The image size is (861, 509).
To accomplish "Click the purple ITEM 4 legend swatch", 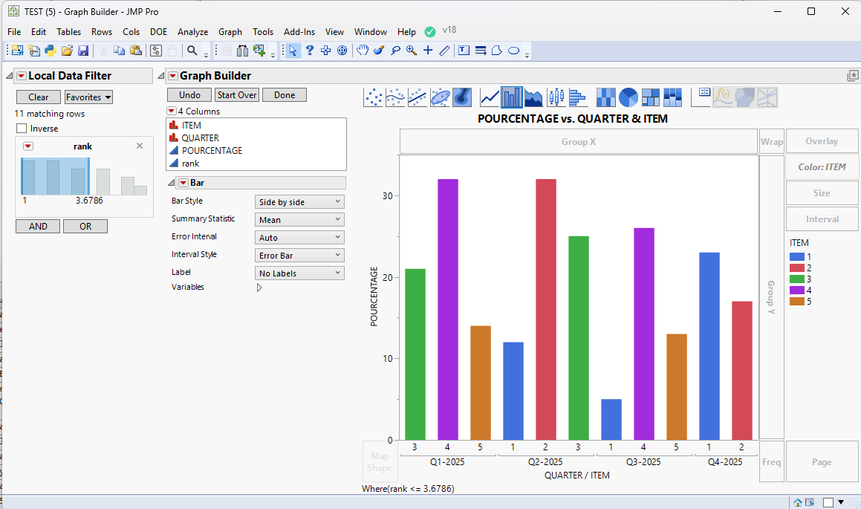I will click(796, 291).
